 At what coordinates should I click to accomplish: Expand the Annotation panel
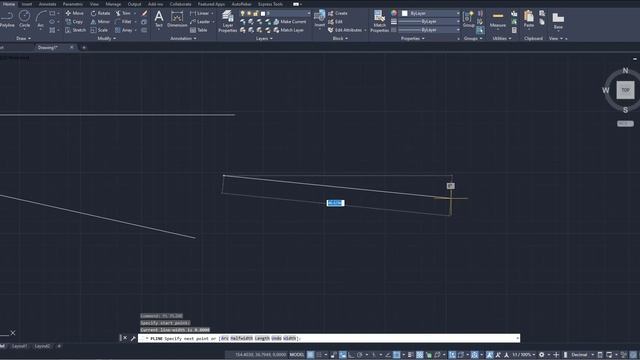click(183, 38)
